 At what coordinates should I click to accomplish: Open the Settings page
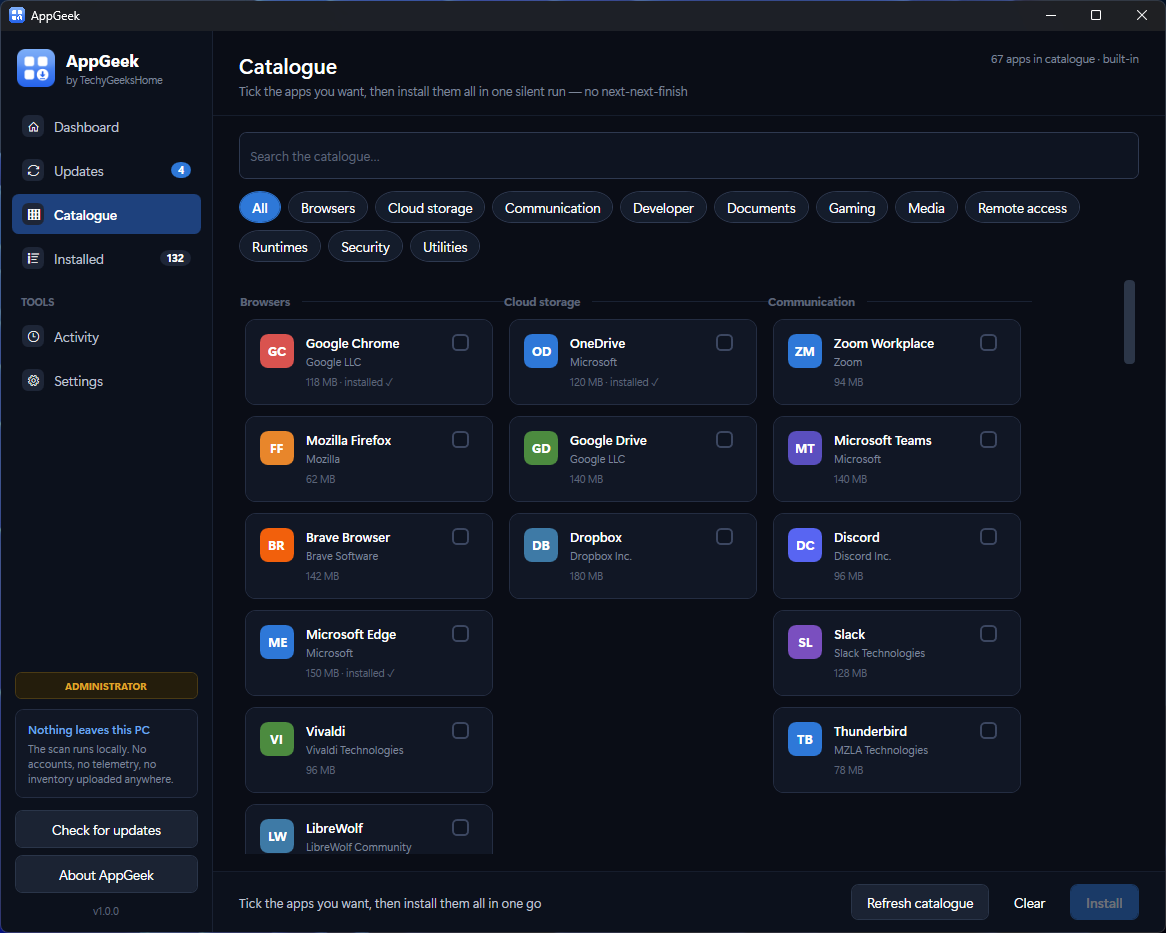pos(106,381)
